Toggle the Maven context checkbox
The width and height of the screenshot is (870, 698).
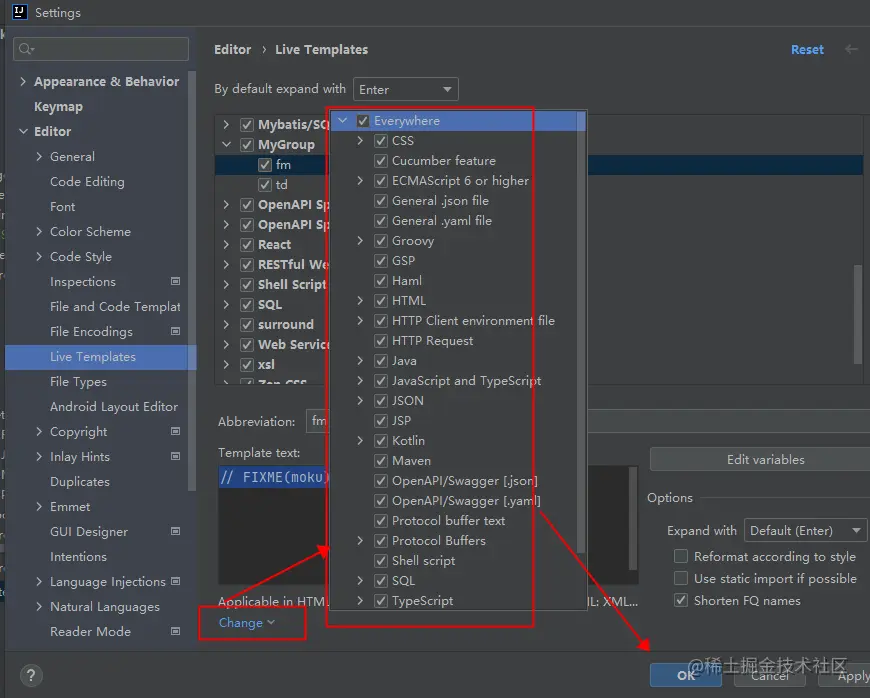coord(381,461)
